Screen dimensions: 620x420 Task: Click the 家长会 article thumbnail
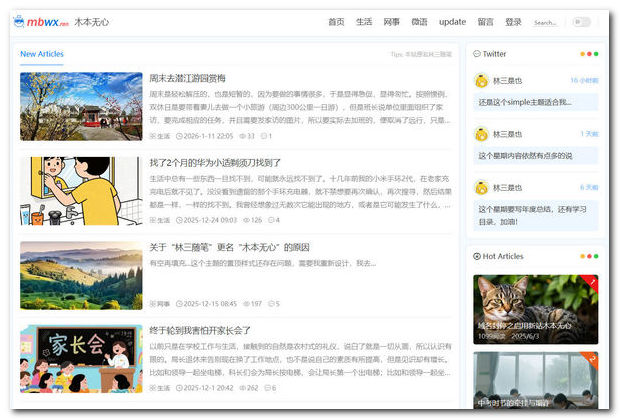81,358
